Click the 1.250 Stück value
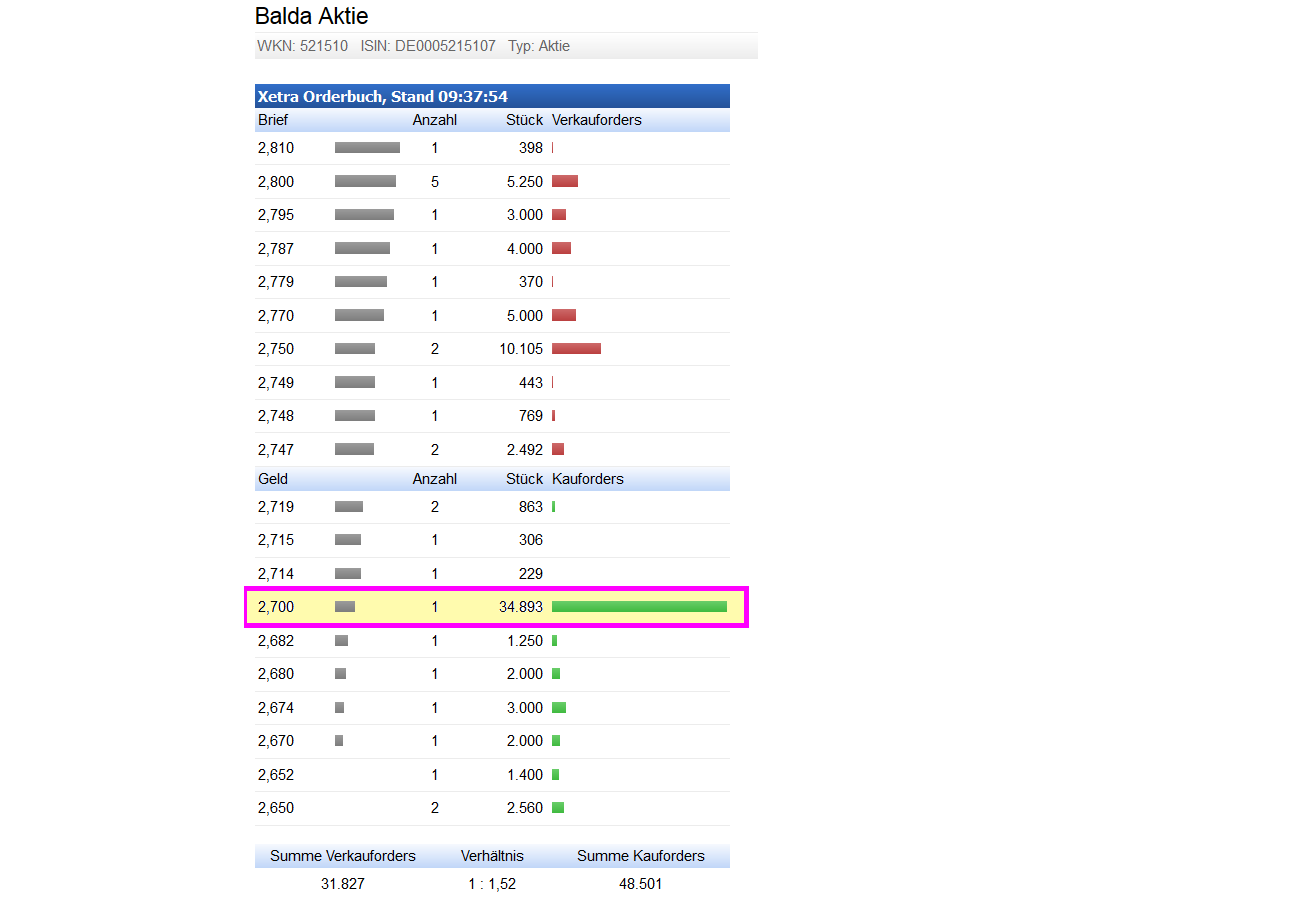This screenshot has width=1292, height=900. pyautogui.click(x=525, y=641)
